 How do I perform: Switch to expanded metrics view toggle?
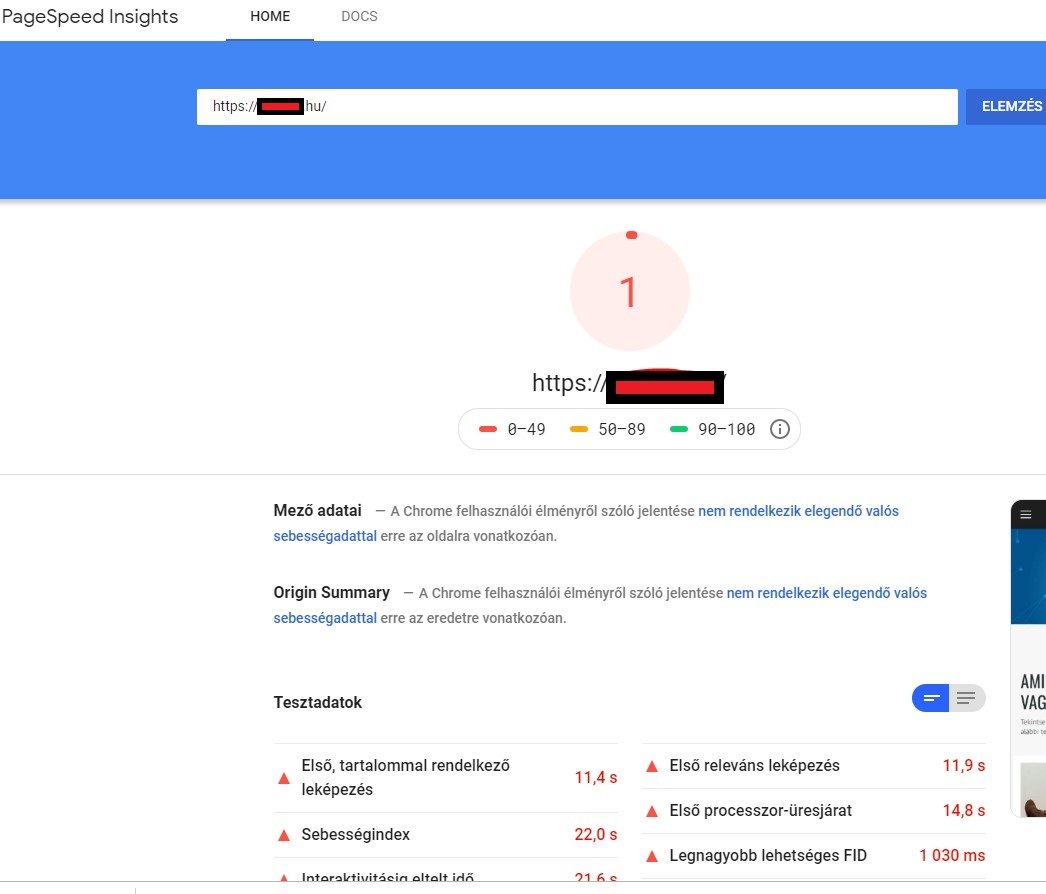pyautogui.click(x=966, y=698)
